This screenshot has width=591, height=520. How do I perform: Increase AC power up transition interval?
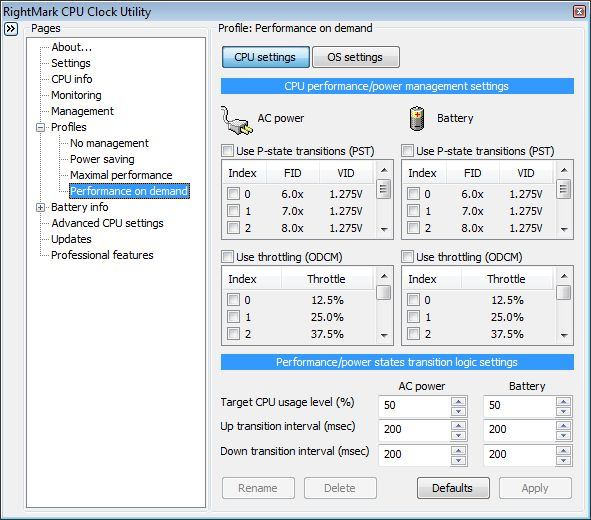[x=459, y=425]
